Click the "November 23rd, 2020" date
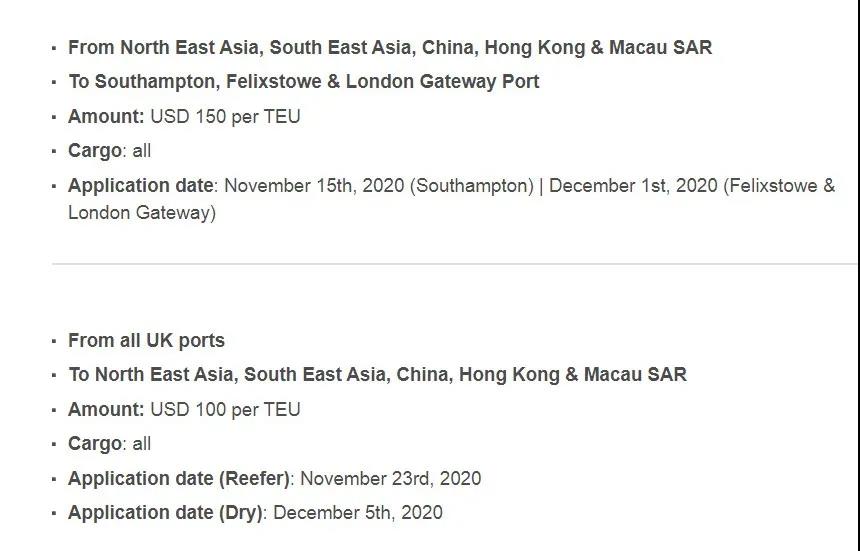The image size is (860, 551). click(x=390, y=478)
